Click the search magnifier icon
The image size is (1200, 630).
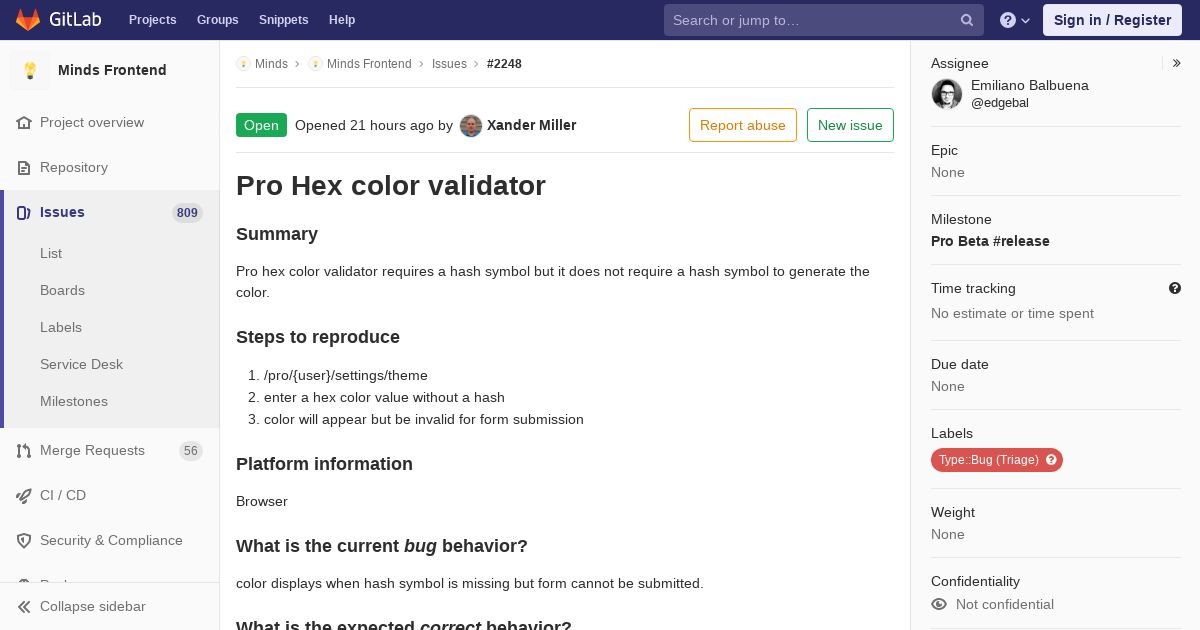tap(967, 20)
